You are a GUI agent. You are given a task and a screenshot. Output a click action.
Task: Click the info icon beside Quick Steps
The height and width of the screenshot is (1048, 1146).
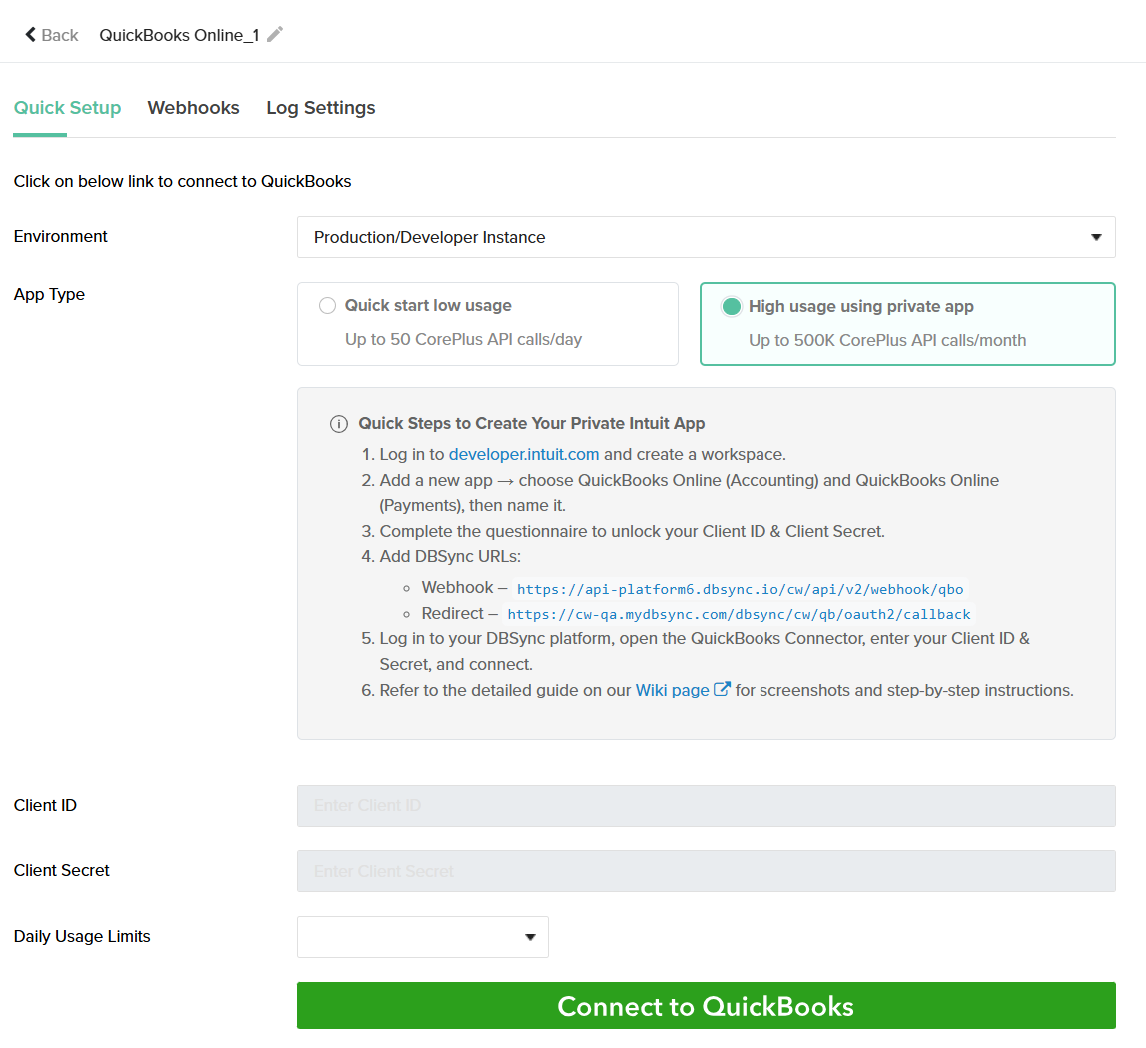click(x=339, y=424)
